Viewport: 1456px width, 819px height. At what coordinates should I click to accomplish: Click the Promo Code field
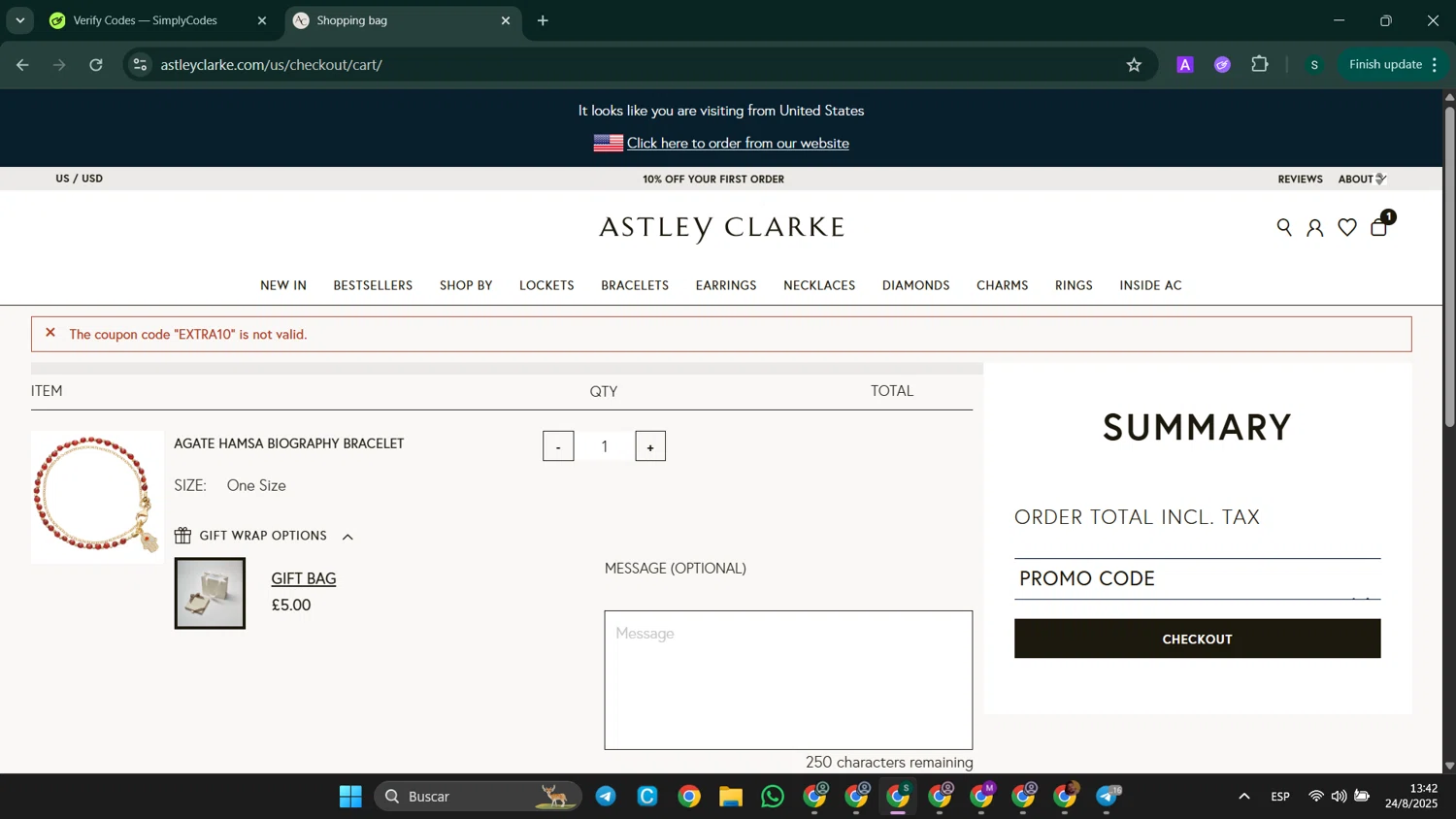(1197, 578)
